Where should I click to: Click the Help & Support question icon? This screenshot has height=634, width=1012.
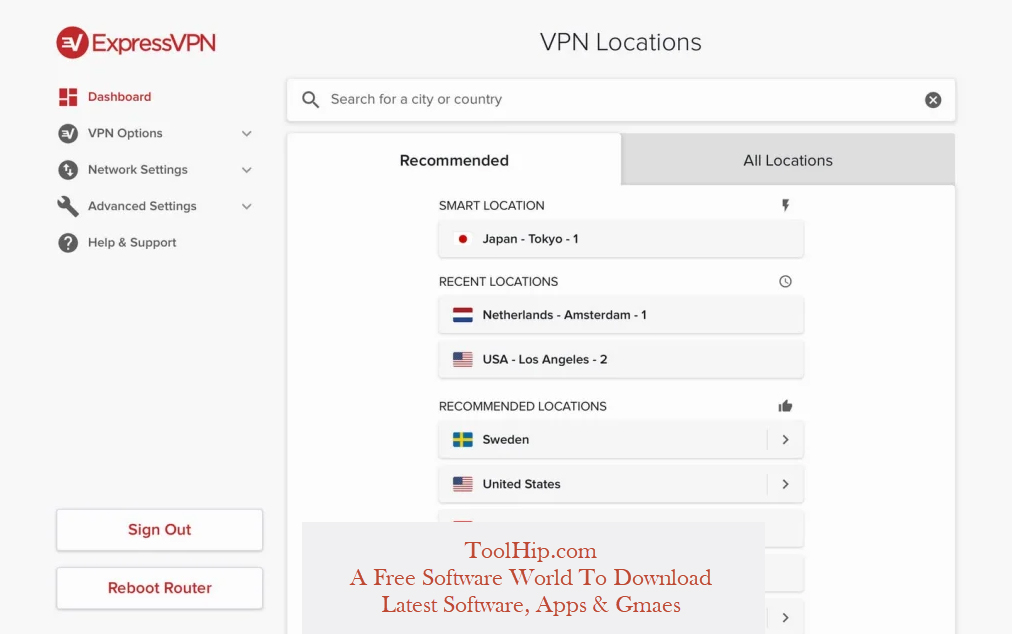tap(68, 243)
